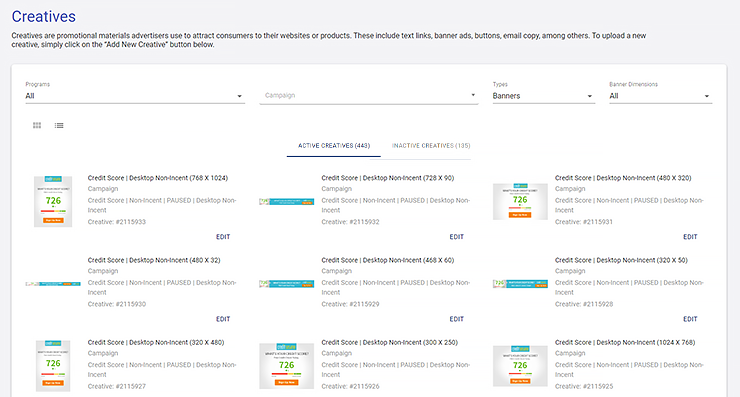Open thumbnail of 320 X 480 creative
Image resolution: width=740 pixels, height=397 pixels.
(x=53, y=366)
